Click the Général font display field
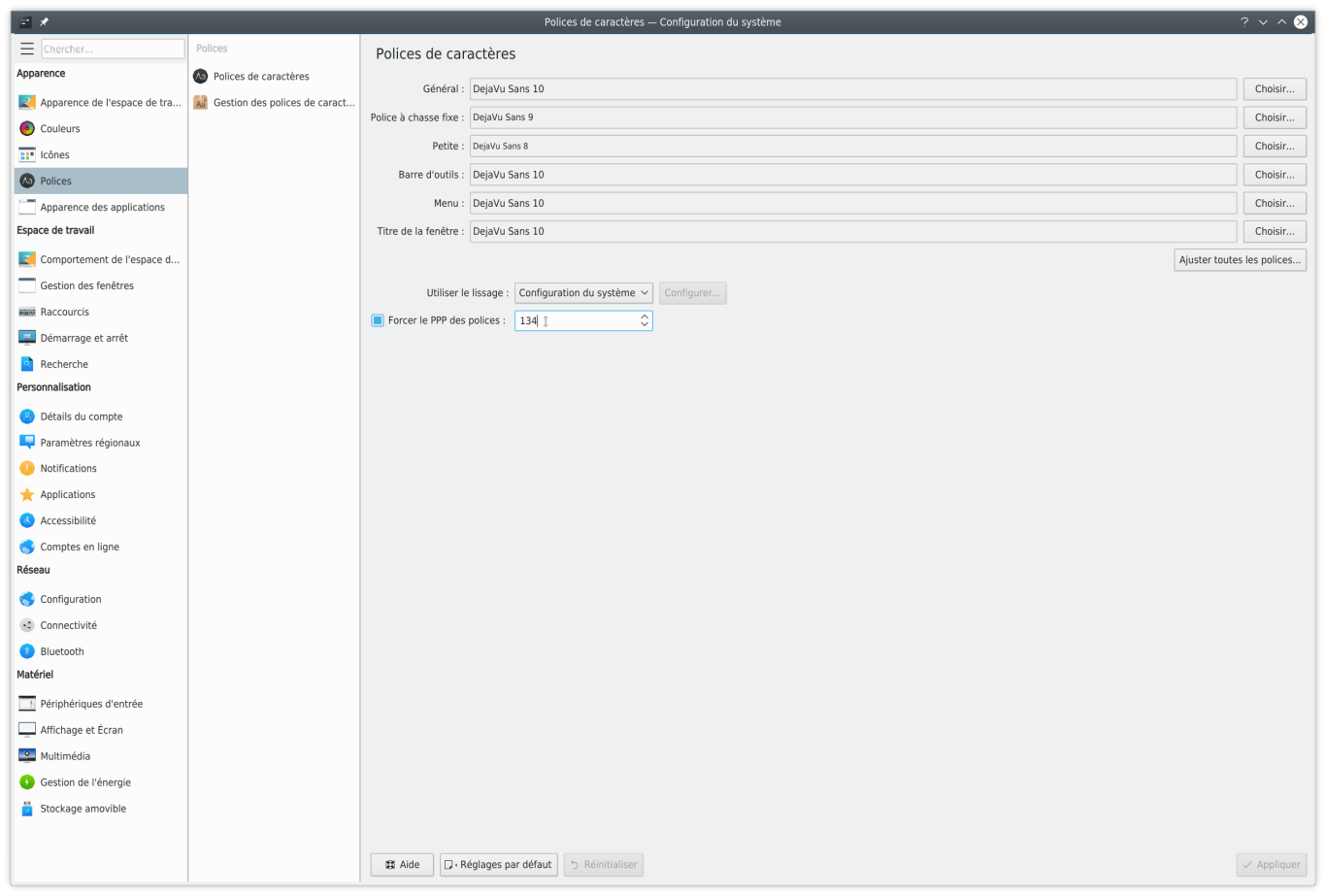 coord(853,89)
